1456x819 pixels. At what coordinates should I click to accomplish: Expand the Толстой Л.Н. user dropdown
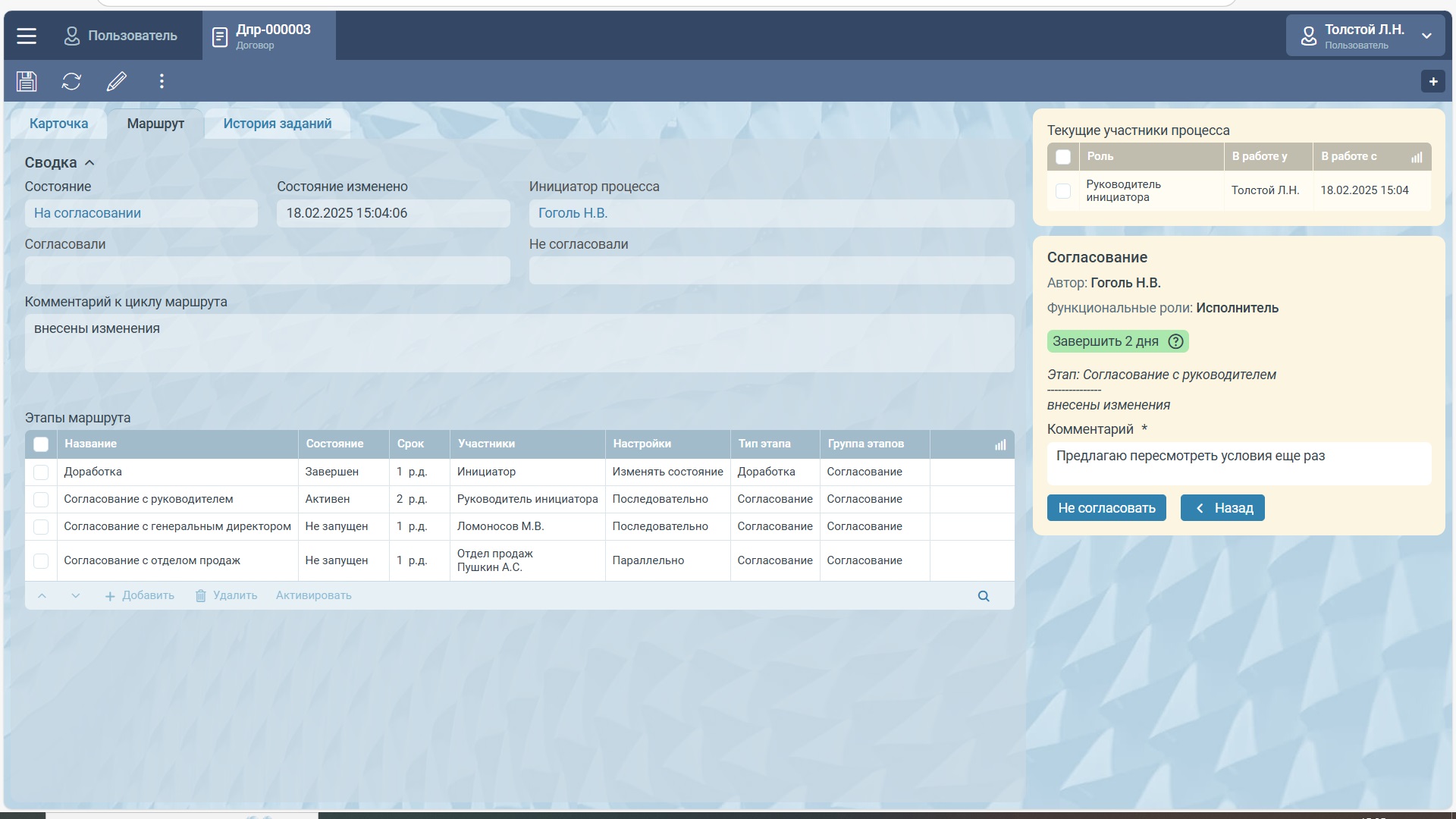(1426, 36)
